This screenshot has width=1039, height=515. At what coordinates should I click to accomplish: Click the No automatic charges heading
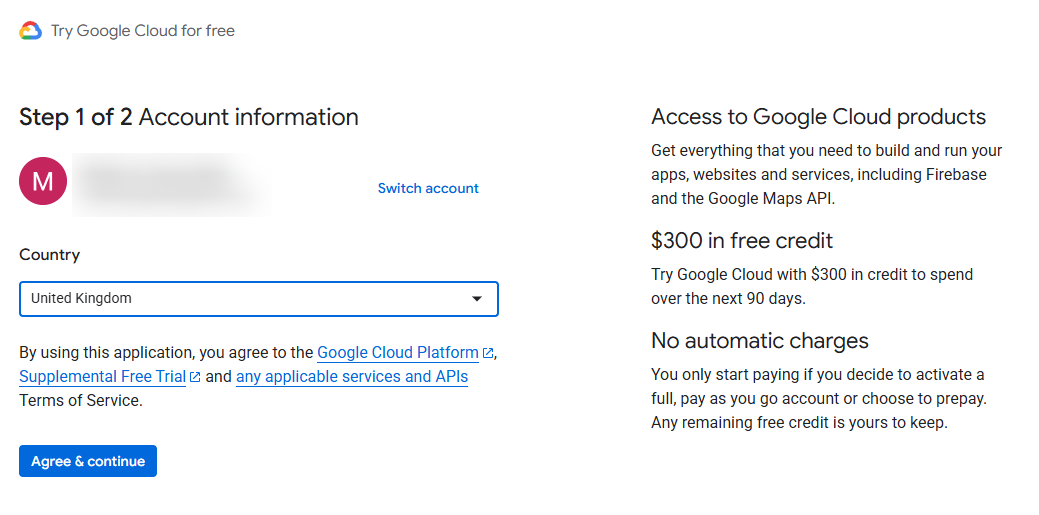(760, 341)
